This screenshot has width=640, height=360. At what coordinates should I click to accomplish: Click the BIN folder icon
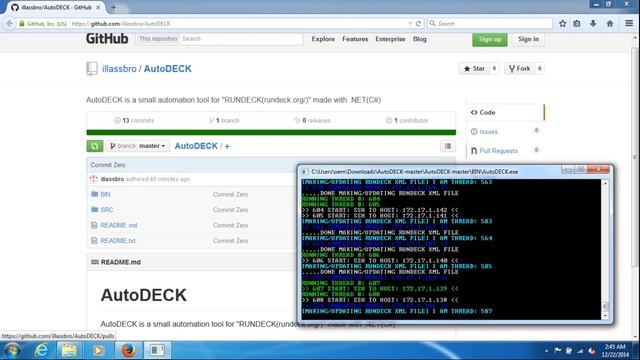tap(95, 194)
